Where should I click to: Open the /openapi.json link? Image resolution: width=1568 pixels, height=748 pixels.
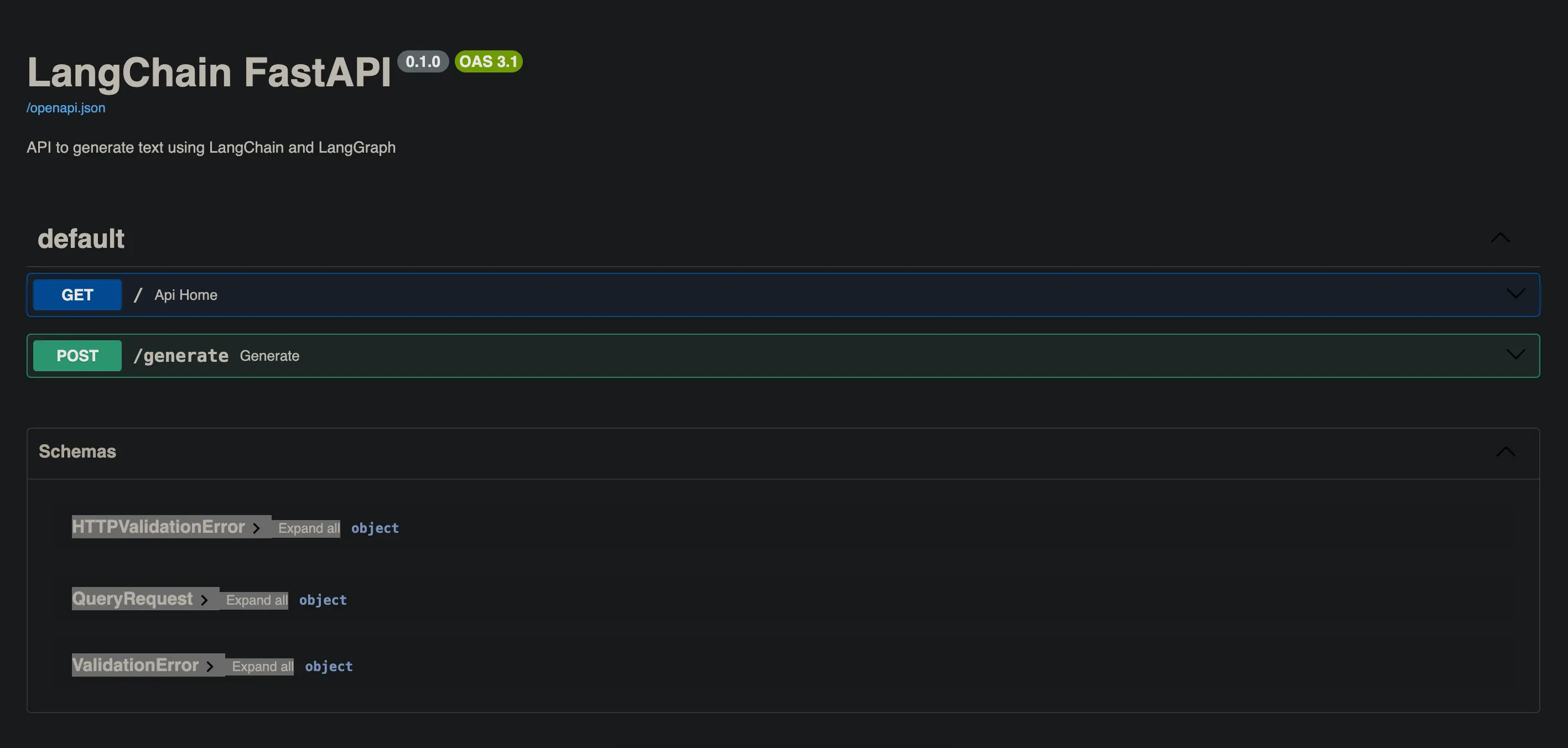pos(66,108)
